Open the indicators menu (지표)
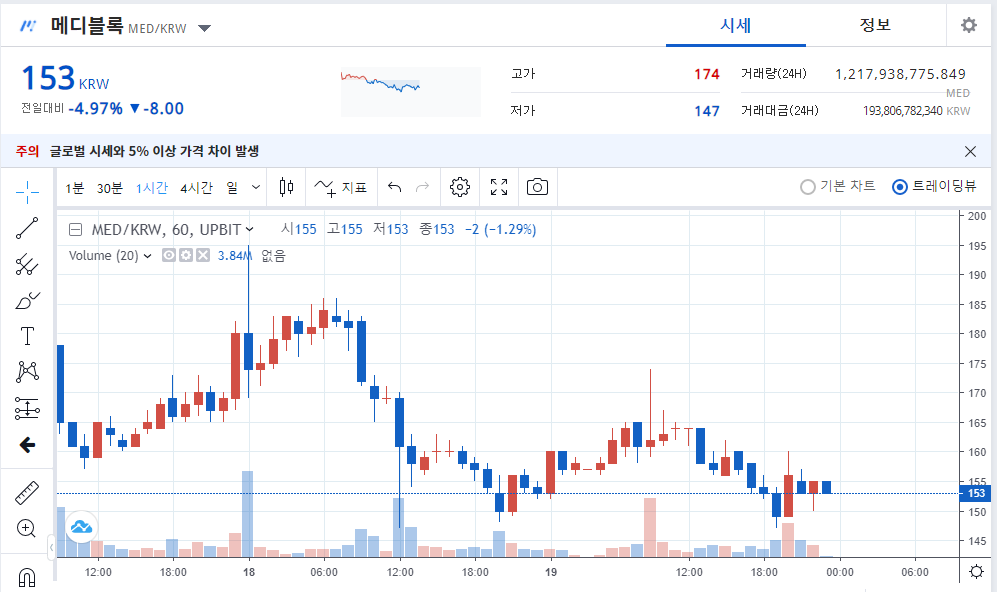This screenshot has width=997, height=592. coord(341,188)
